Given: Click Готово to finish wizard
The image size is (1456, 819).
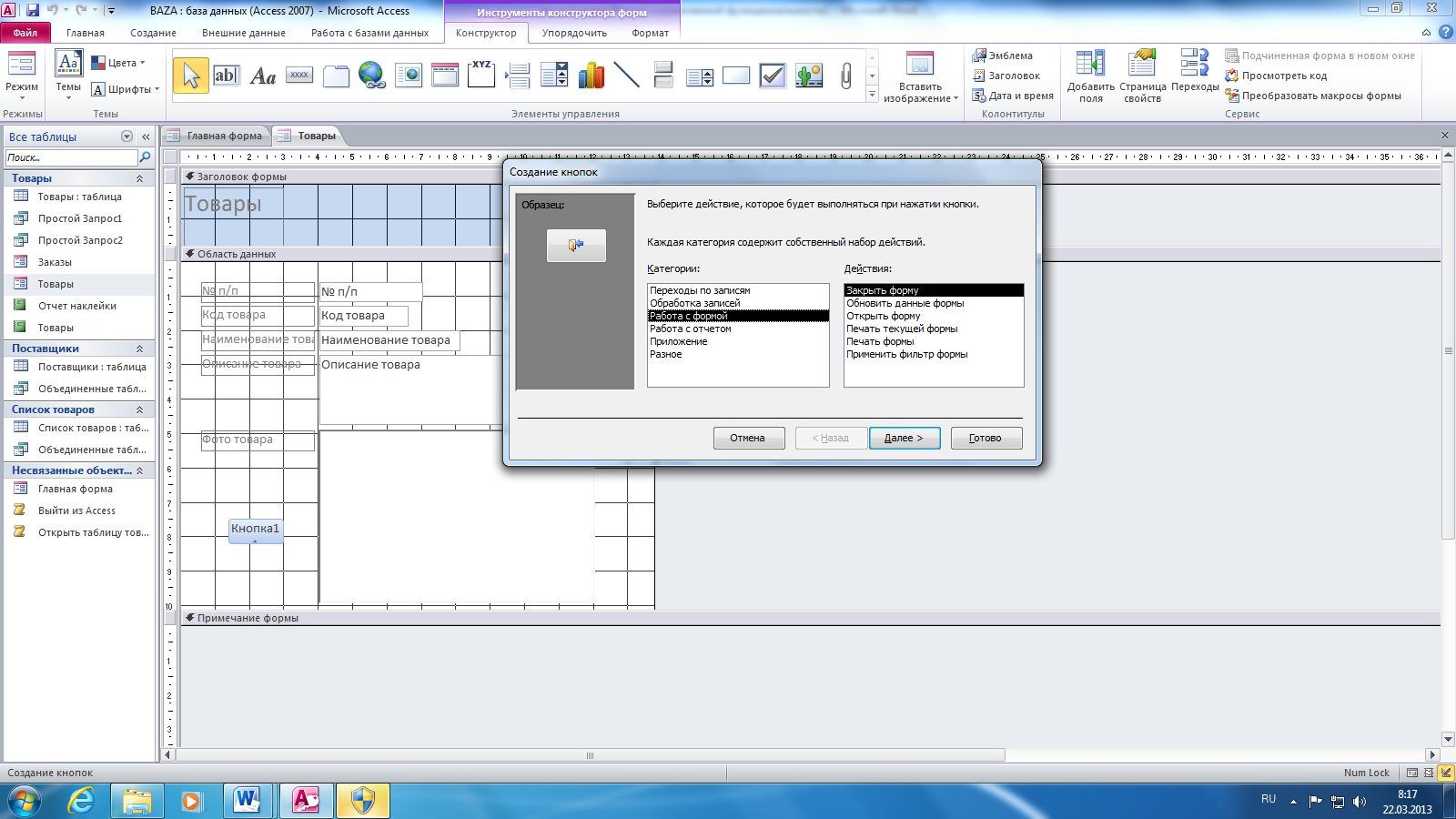Looking at the screenshot, I should [986, 438].
